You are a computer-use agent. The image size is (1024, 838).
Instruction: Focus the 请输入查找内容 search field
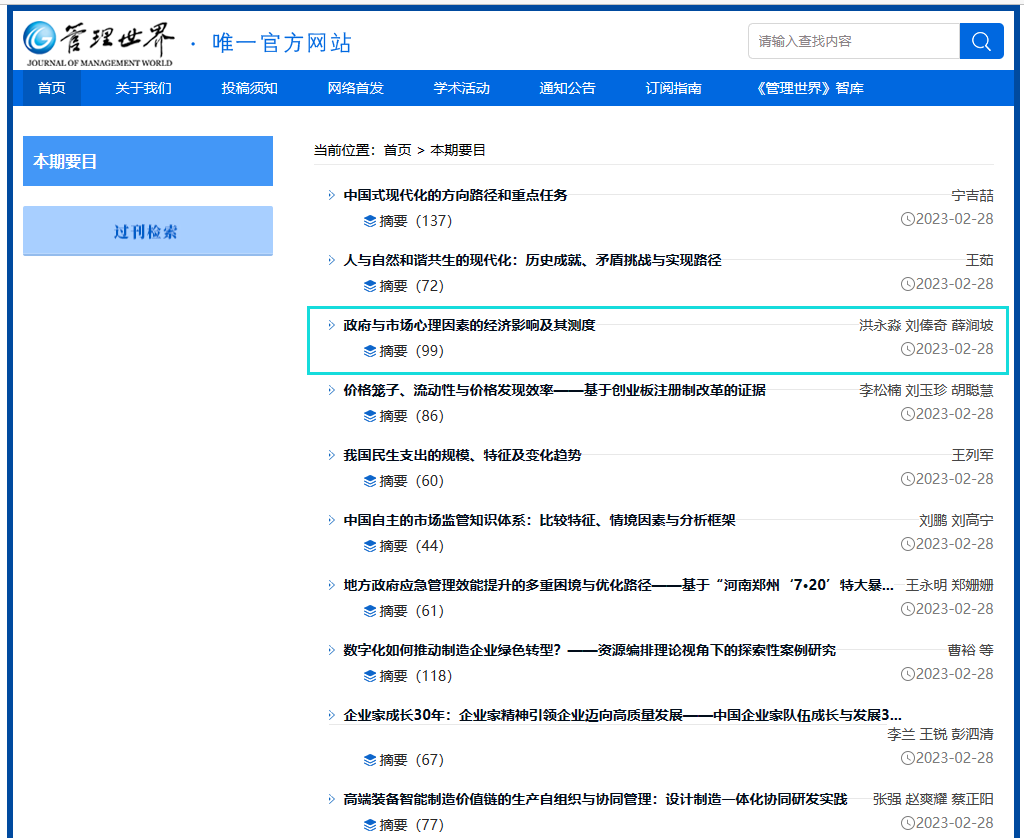853,41
